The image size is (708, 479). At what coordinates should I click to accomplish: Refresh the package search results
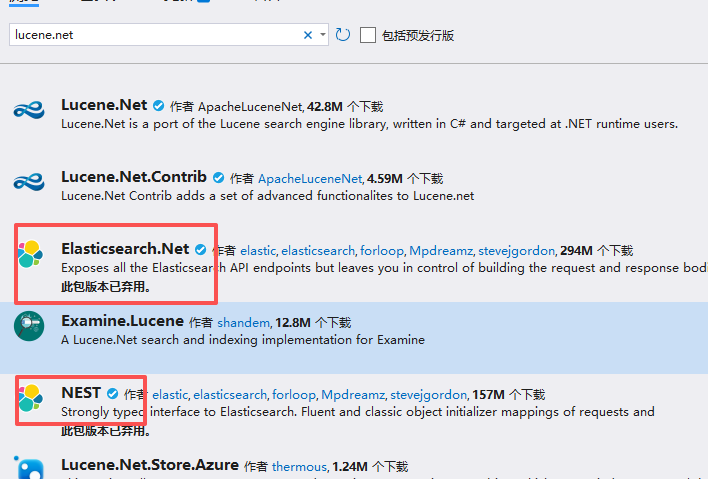[x=343, y=35]
